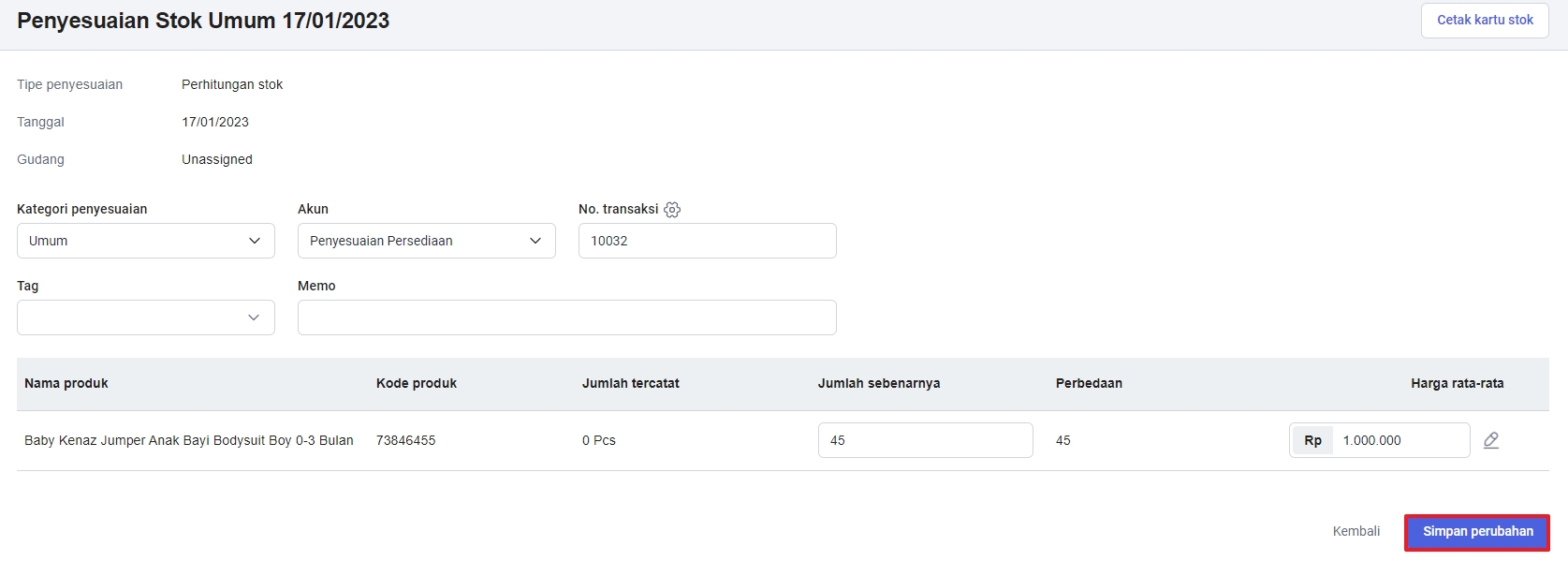Click the Cetak kartu stok button
1568x576 pixels.
point(1485,20)
